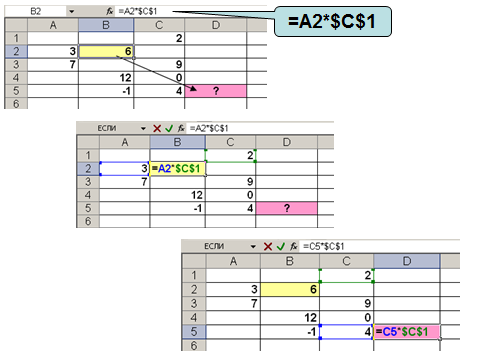Click pink cell D5 showing =C5*$C$1

(x=407, y=332)
